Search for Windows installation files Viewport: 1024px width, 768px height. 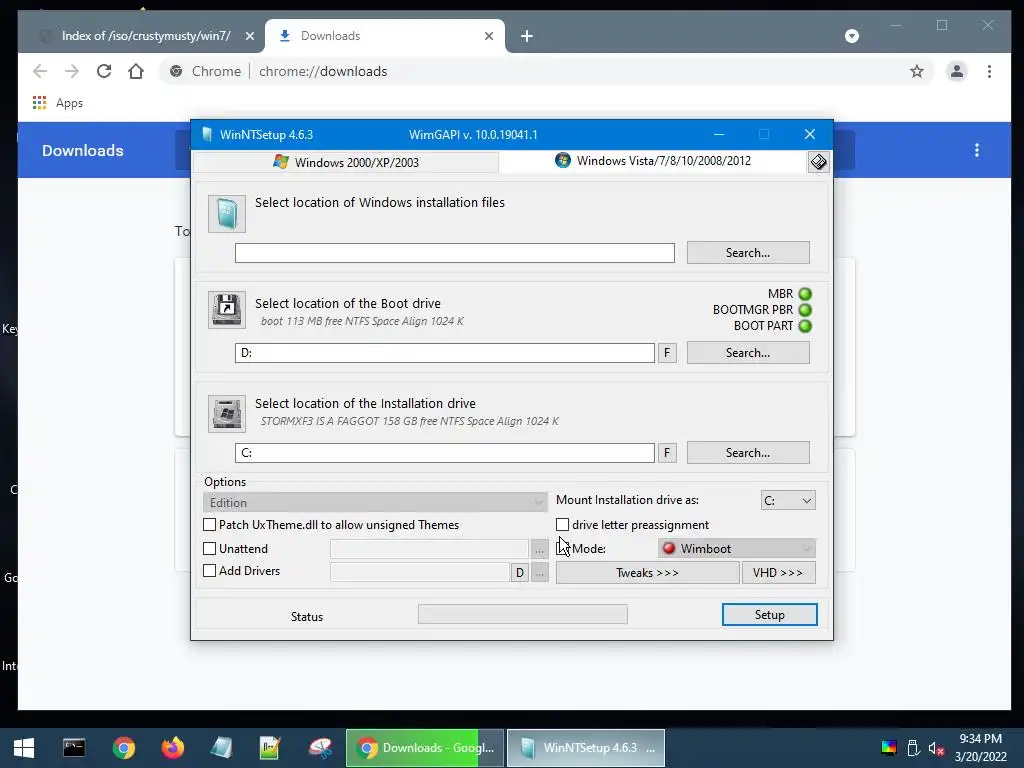coord(748,253)
